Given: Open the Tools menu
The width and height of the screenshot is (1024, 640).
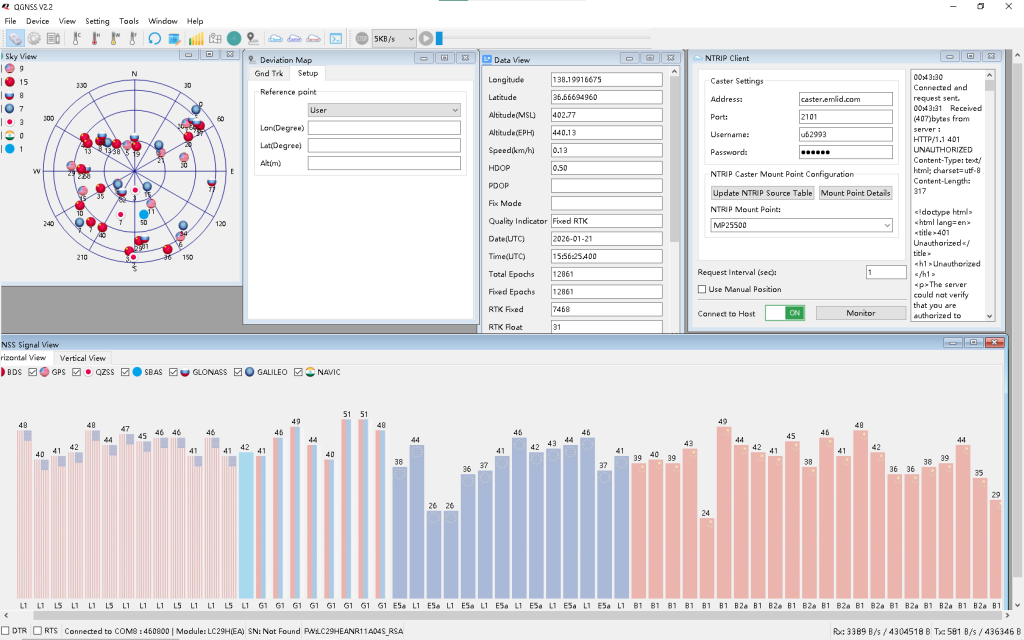Looking at the screenshot, I should (x=129, y=21).
